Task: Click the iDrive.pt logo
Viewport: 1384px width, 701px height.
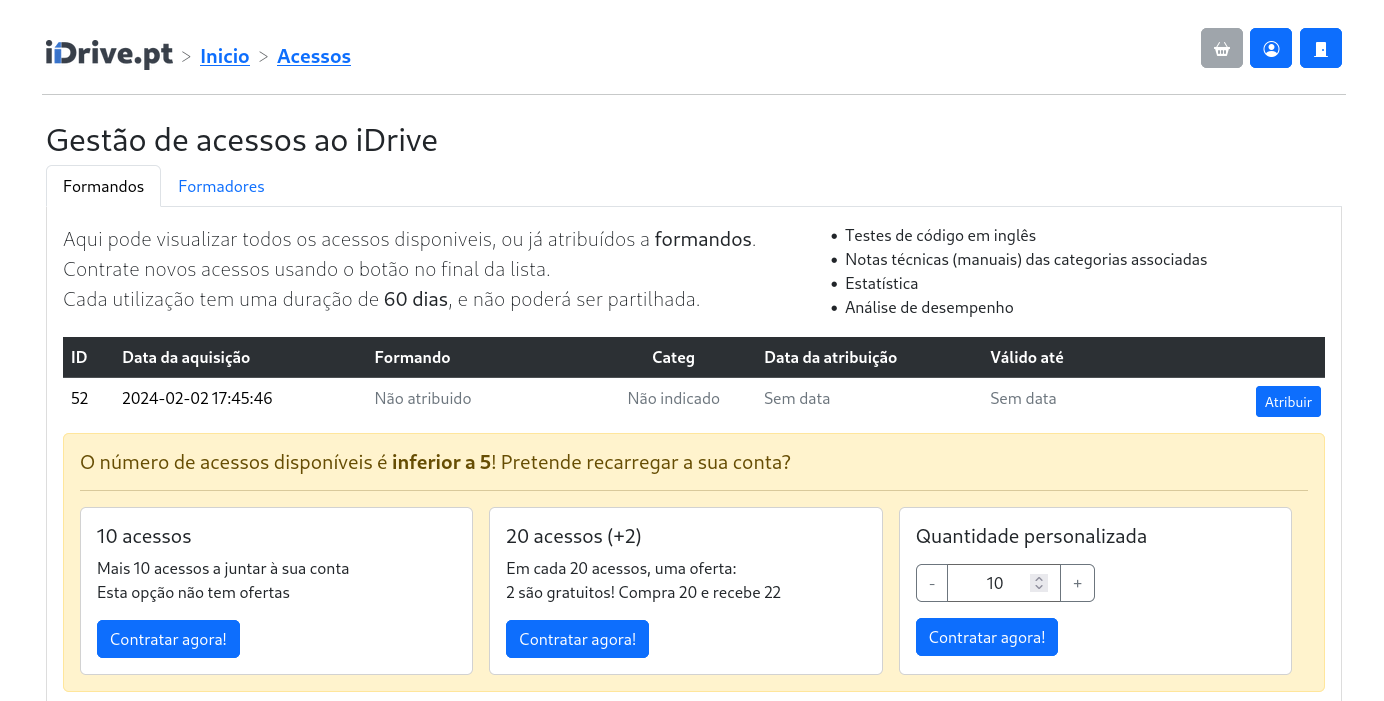Action: click(x=109, y=54)
